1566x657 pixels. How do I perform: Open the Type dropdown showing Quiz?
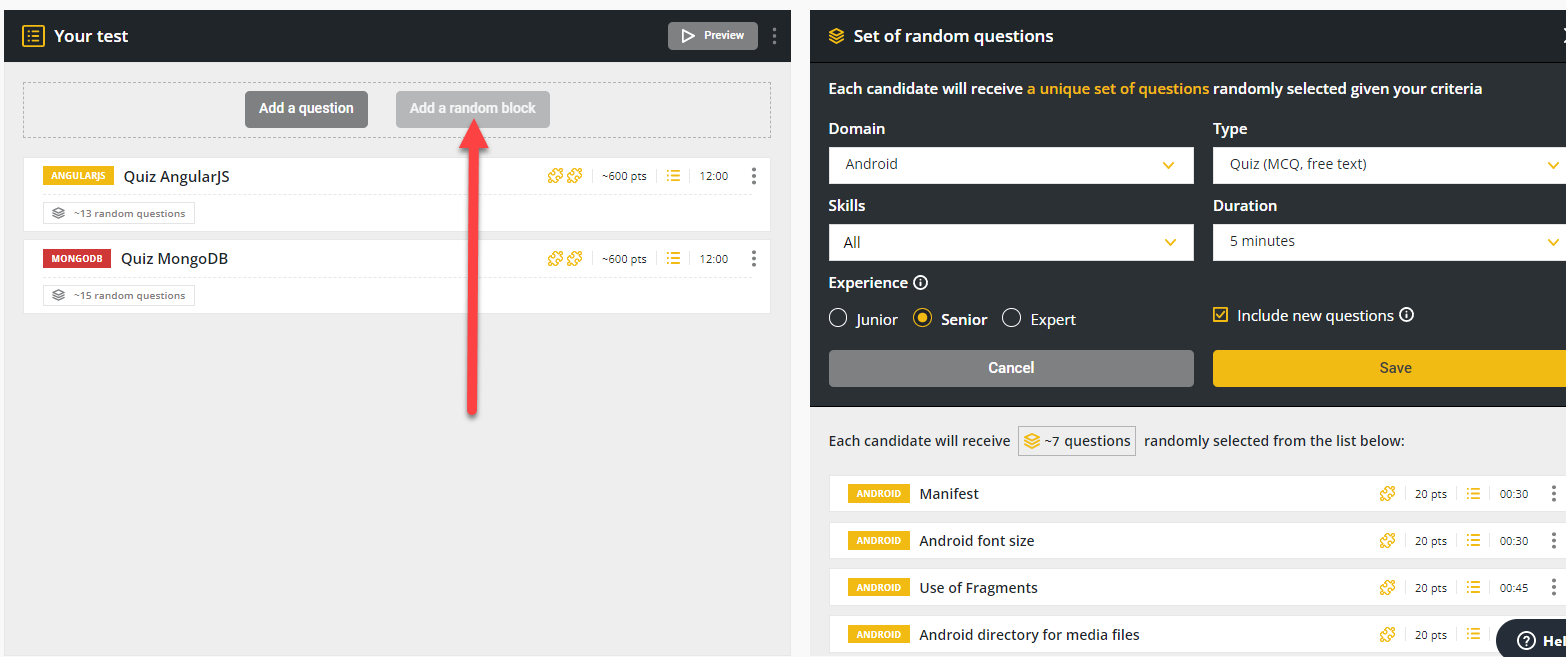1390,165
